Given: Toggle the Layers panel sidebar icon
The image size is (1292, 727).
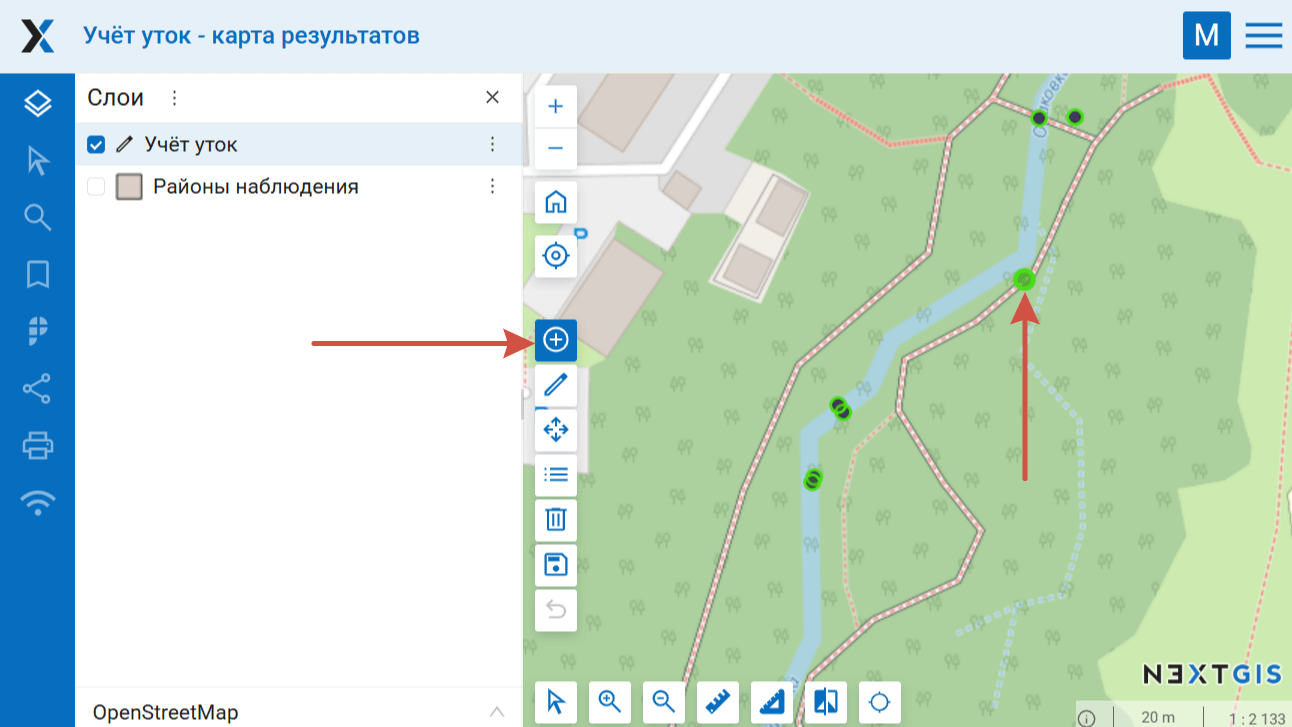Looking at the screenshot, I should pos(38,102).
